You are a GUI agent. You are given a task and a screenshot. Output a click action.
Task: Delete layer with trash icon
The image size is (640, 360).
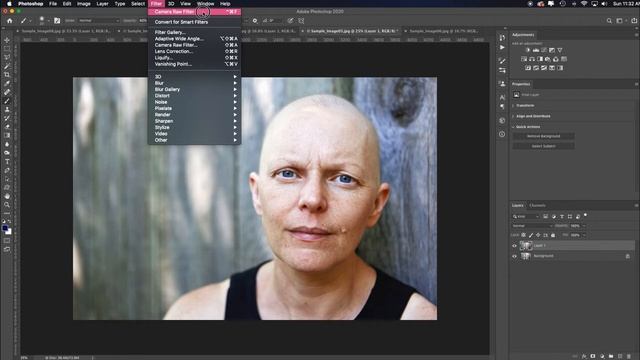(x=629, y=356)
